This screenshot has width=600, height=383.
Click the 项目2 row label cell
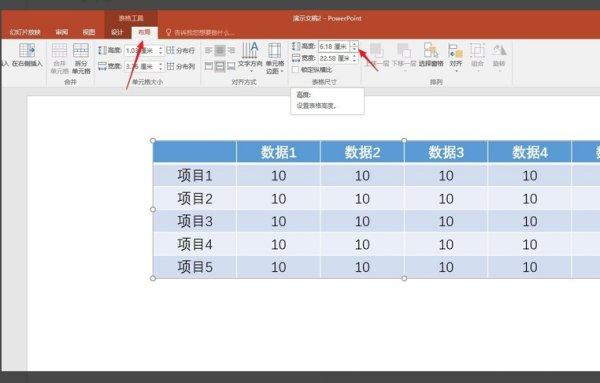pos(194,198)
